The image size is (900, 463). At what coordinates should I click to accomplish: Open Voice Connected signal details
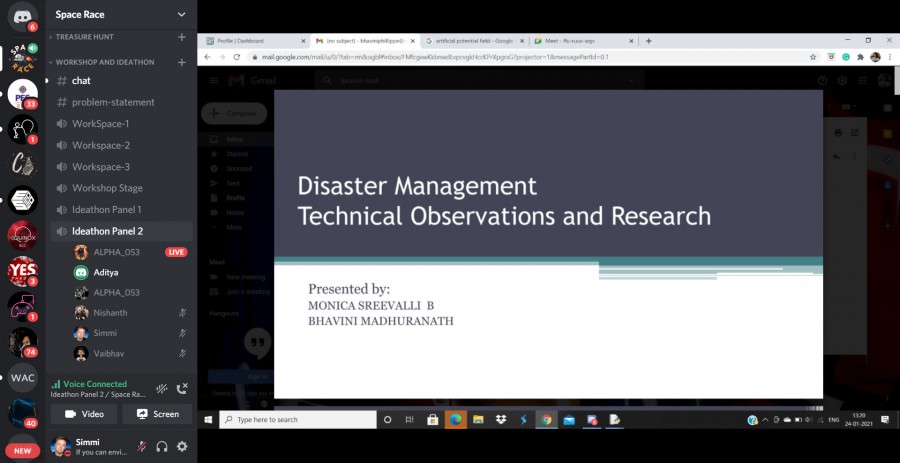[89, 384]
